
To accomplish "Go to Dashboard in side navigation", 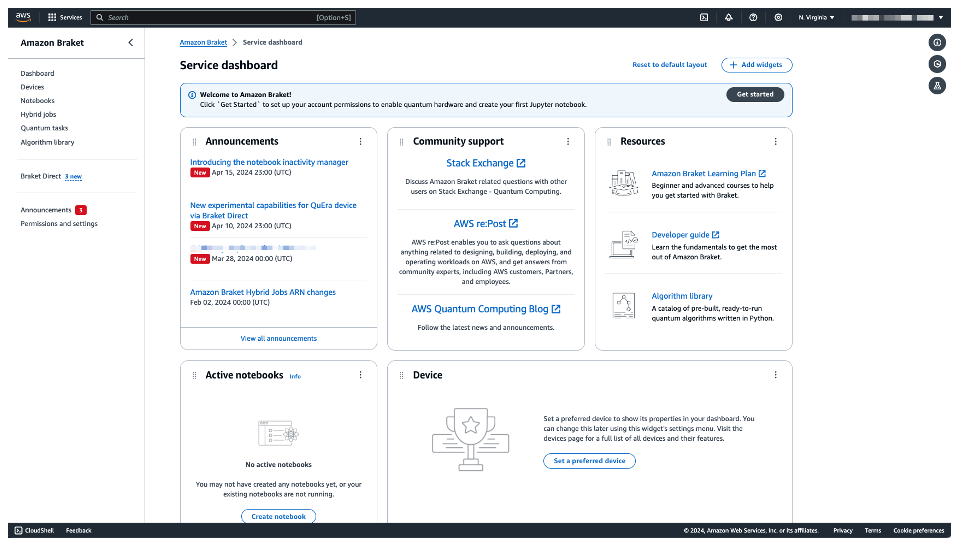I will [37, 73].
